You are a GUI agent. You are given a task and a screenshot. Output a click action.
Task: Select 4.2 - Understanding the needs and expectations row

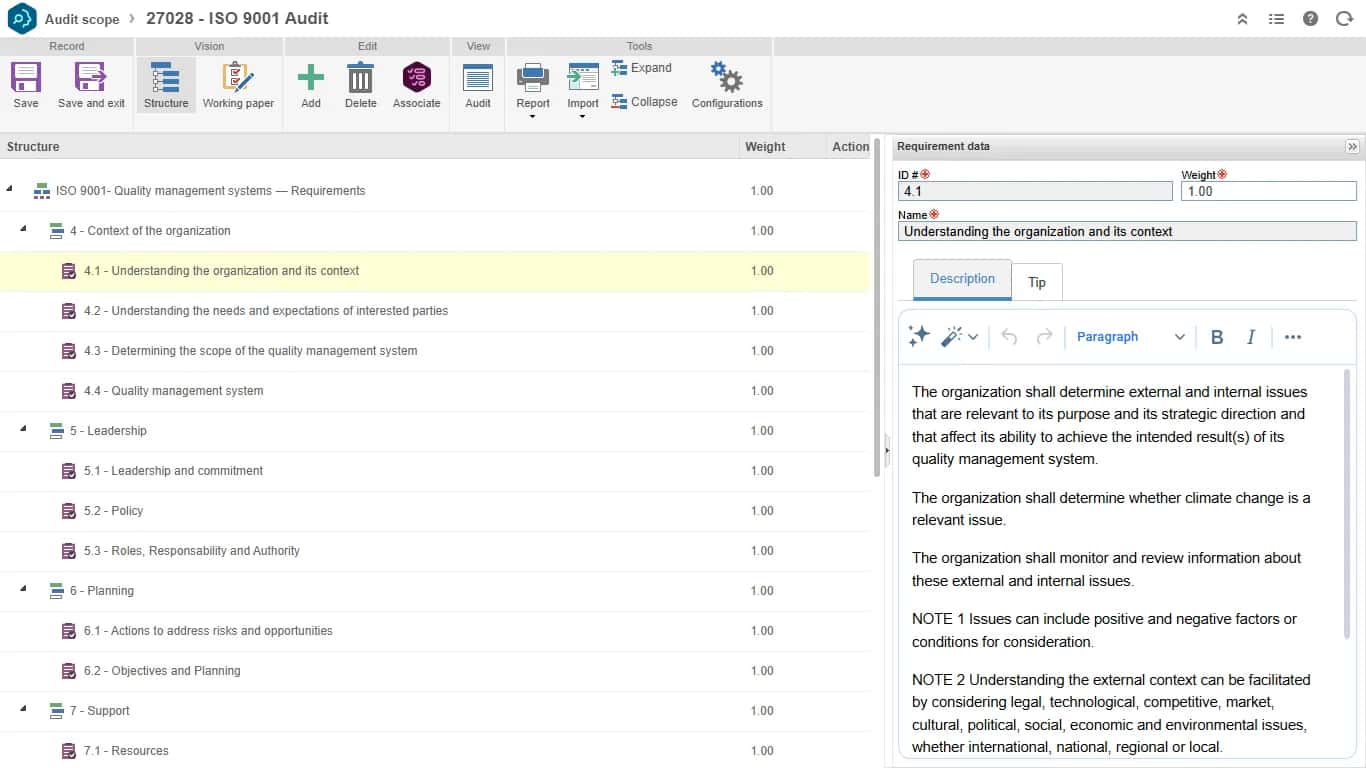[435, 311]
